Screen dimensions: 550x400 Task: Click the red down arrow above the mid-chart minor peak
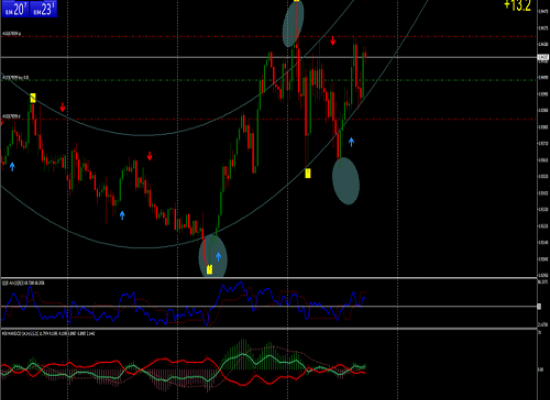[x=150, y=156]
